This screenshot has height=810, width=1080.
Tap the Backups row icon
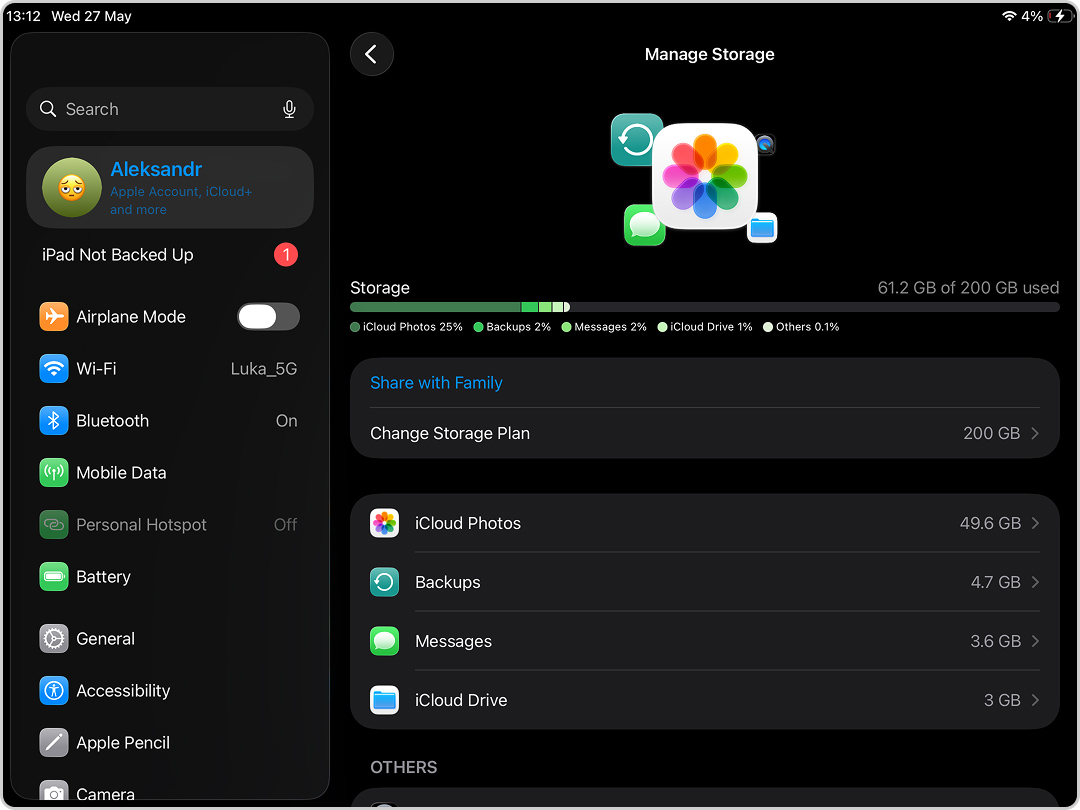(384, 582)
